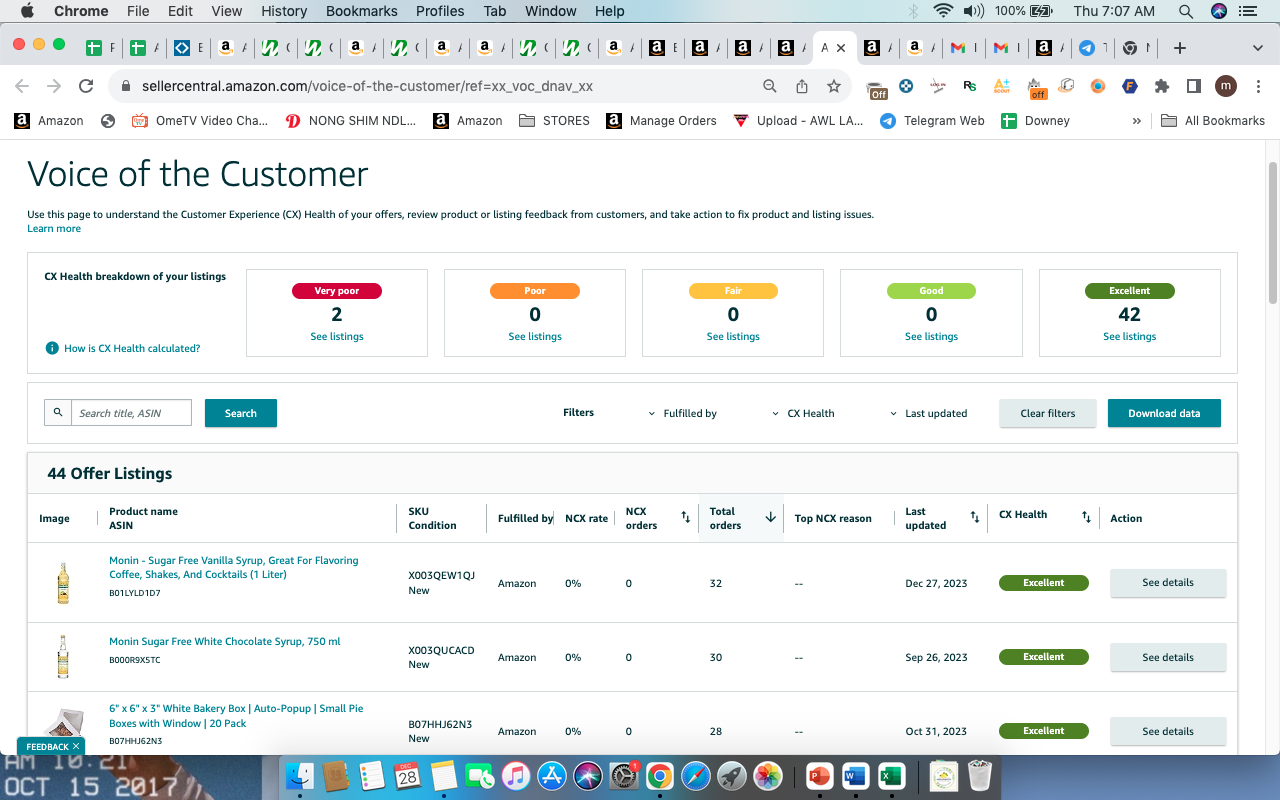The height and width of the screenshot is (800, 1280).
Task: Open the Chrome profile avatar "m"
Action: [x=1226, y=86]
